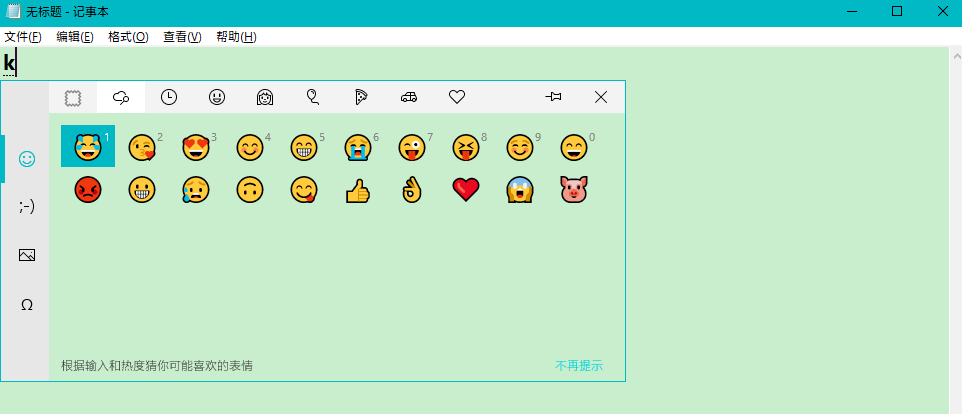962x414 pixels.
Task: Open the recently used emoji tab (clock)
Action: (169, 97)
